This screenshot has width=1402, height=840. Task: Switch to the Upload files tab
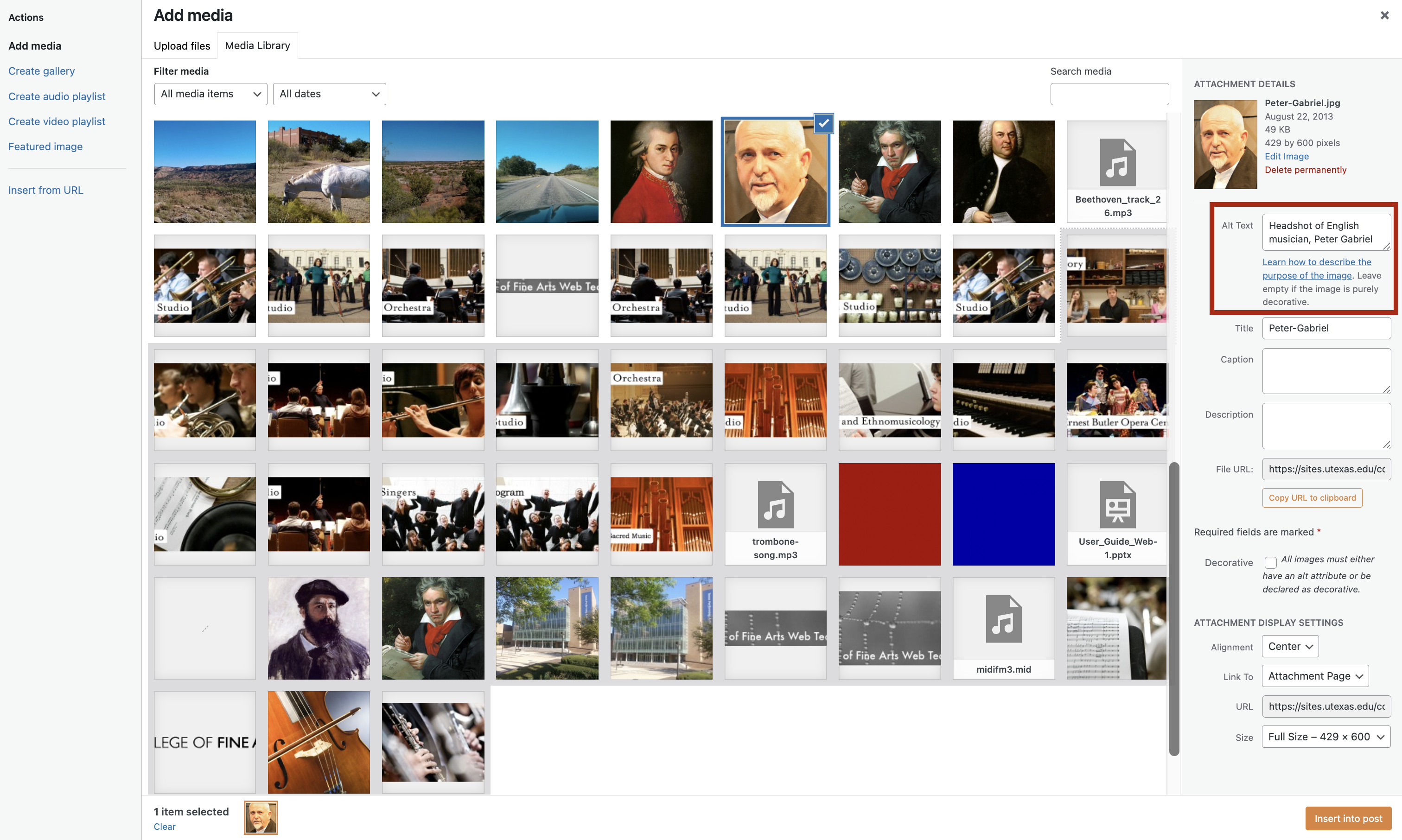pyautogui.click(x=182, y=46)
